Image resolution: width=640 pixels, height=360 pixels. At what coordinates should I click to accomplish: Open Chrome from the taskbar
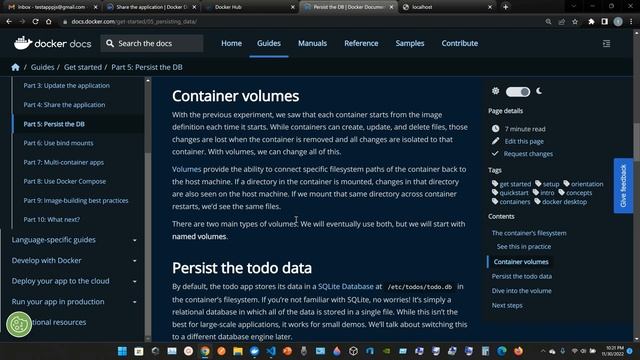pos(205,351)
